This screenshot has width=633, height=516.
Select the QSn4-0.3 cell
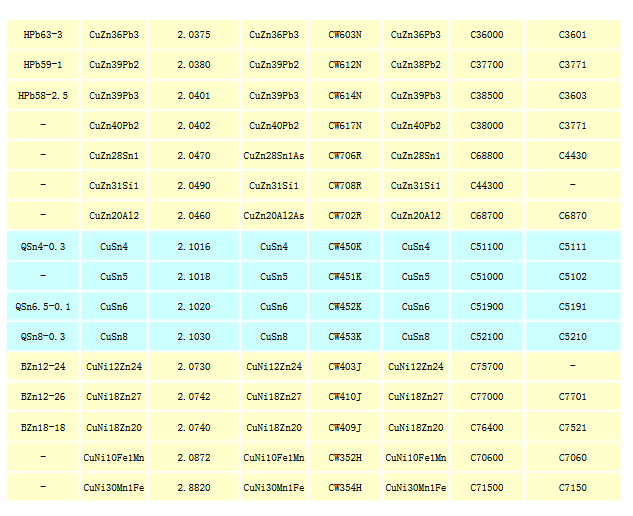pos(43,247)
